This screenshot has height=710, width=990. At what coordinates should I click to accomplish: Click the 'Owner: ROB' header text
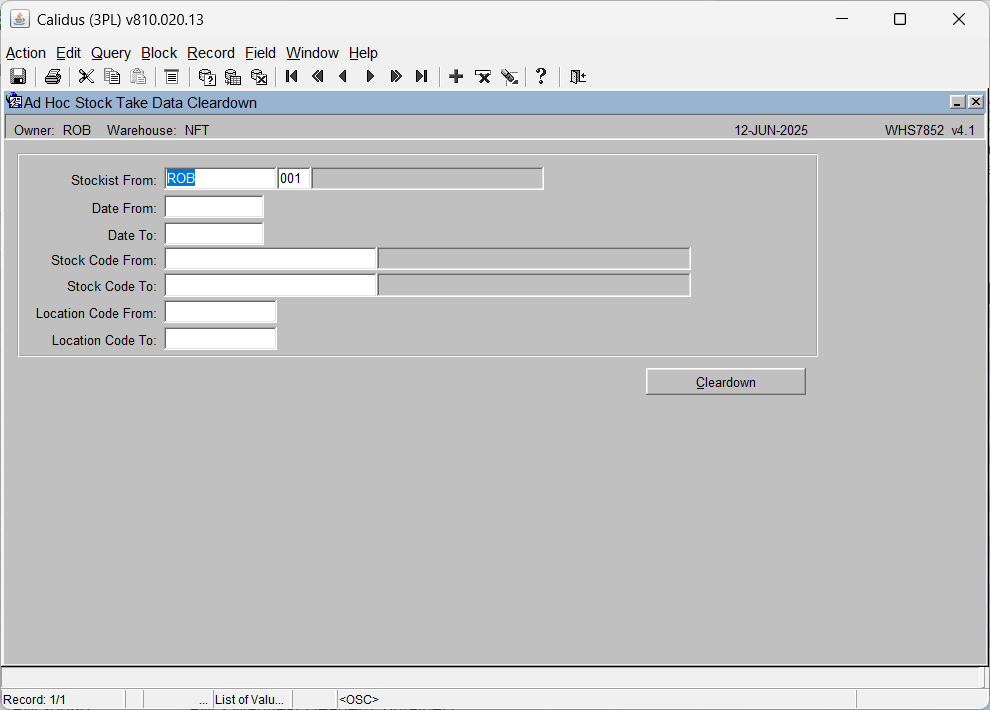[x=52, y=130]
